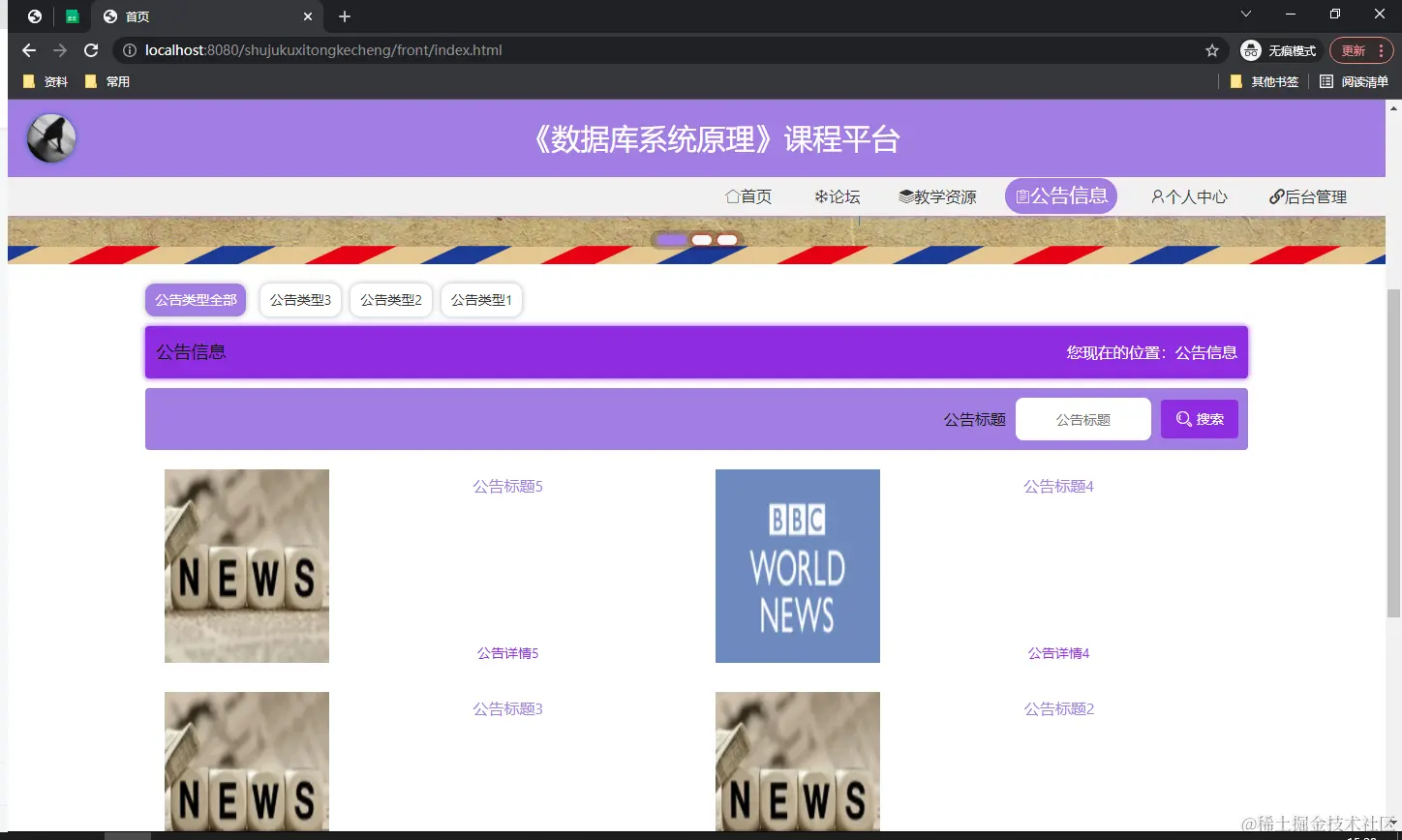Select the 公告信息 navigation item
The width and height of the screenshot is (1402, 840).
point(1061,196)
